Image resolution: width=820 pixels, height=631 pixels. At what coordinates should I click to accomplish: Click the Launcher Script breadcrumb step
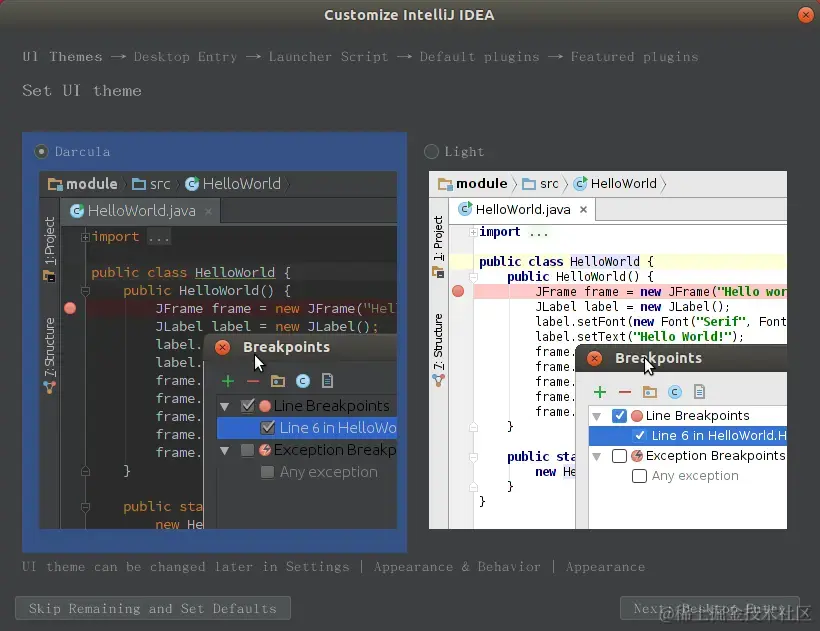click(x=328, y=56)
